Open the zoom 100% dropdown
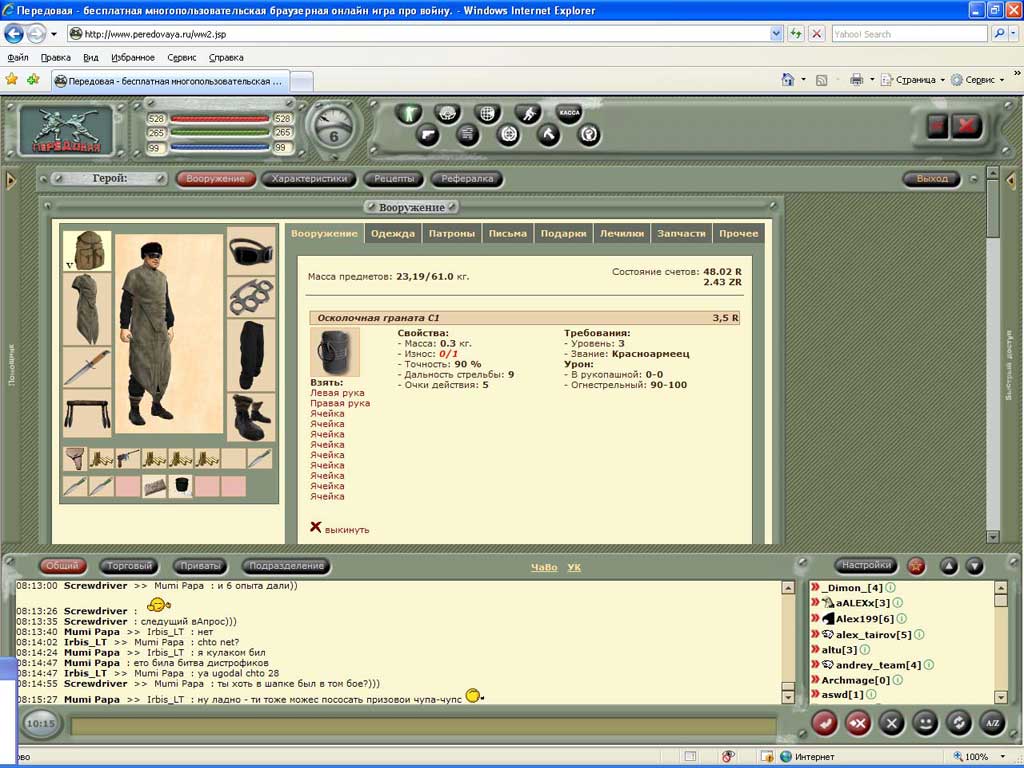Viewport: 1024px width, 768px height. [x=1004, y=757]
